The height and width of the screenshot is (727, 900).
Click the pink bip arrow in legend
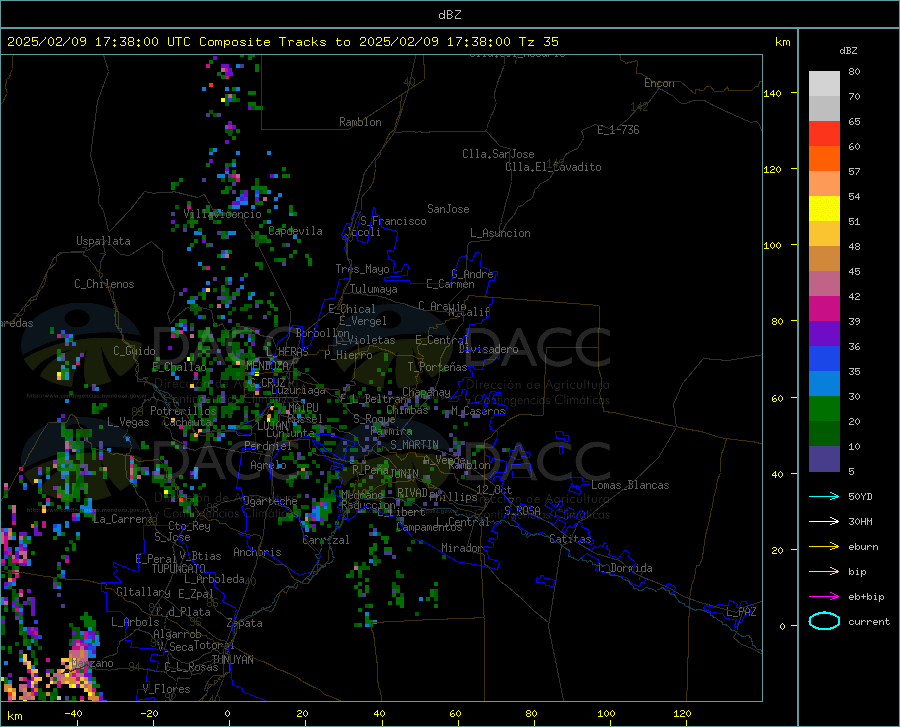(824, 572)
